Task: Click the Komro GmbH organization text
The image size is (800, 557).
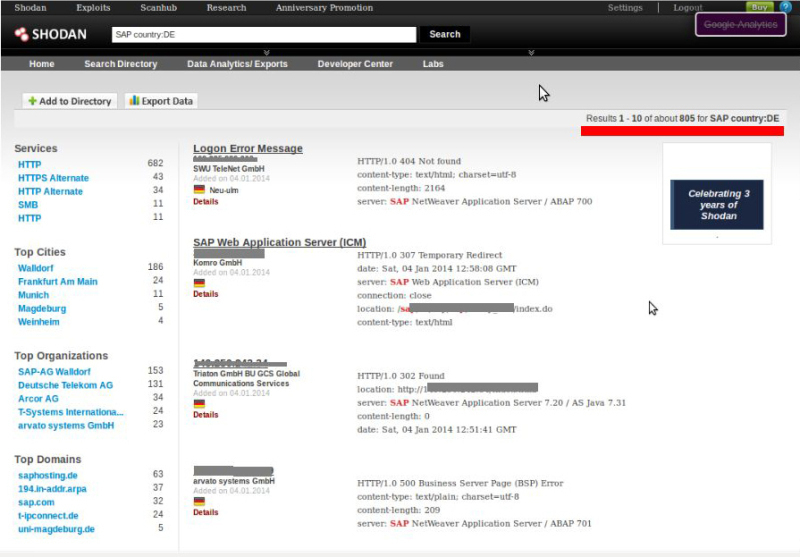Action: coord(217,263)
